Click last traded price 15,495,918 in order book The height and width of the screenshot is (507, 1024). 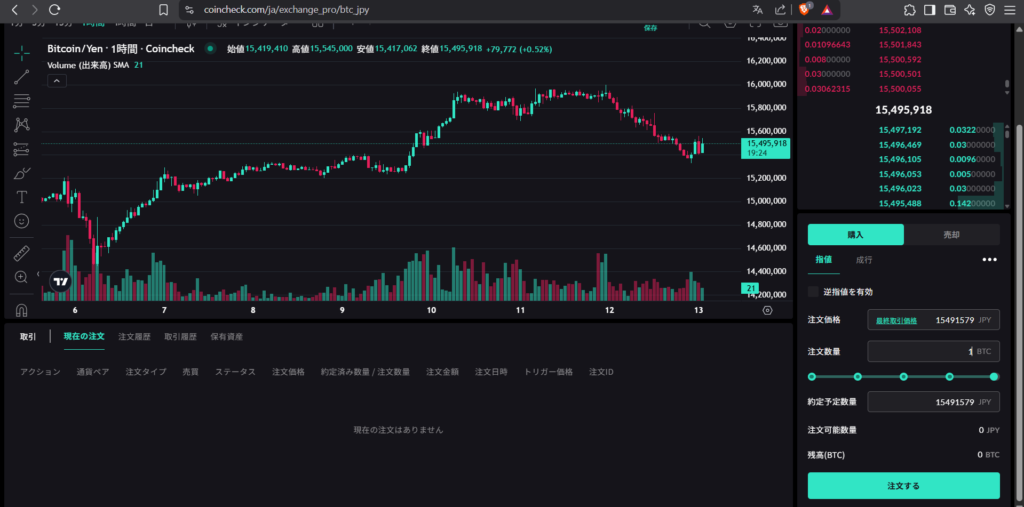click(903, 110)
